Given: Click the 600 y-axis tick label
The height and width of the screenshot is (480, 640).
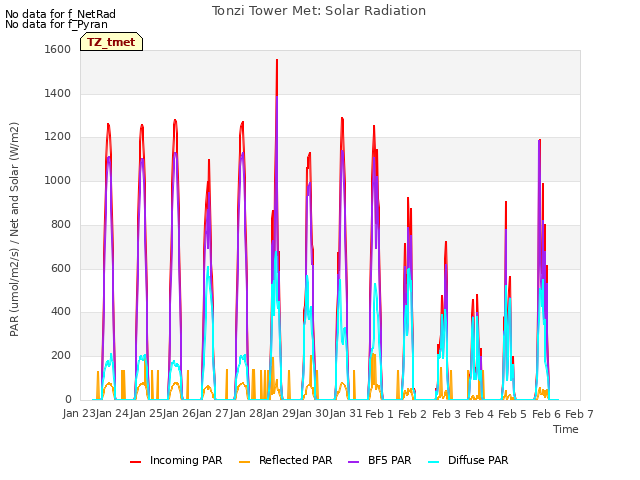Looking at the screenshot, I should [61, 269].
